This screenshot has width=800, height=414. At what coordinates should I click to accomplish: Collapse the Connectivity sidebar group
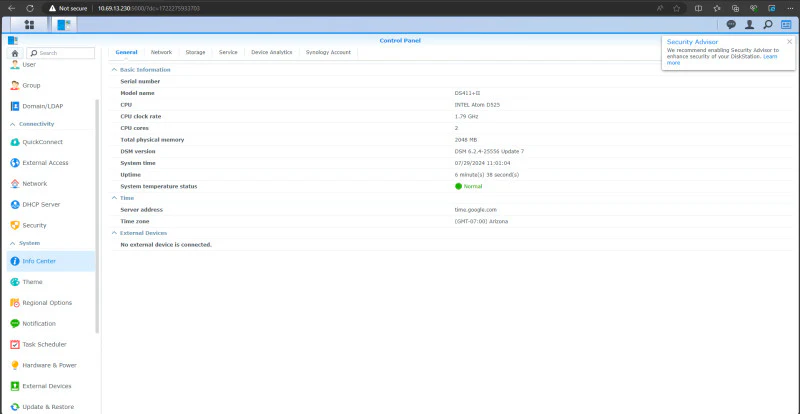(x=13, y=124)
